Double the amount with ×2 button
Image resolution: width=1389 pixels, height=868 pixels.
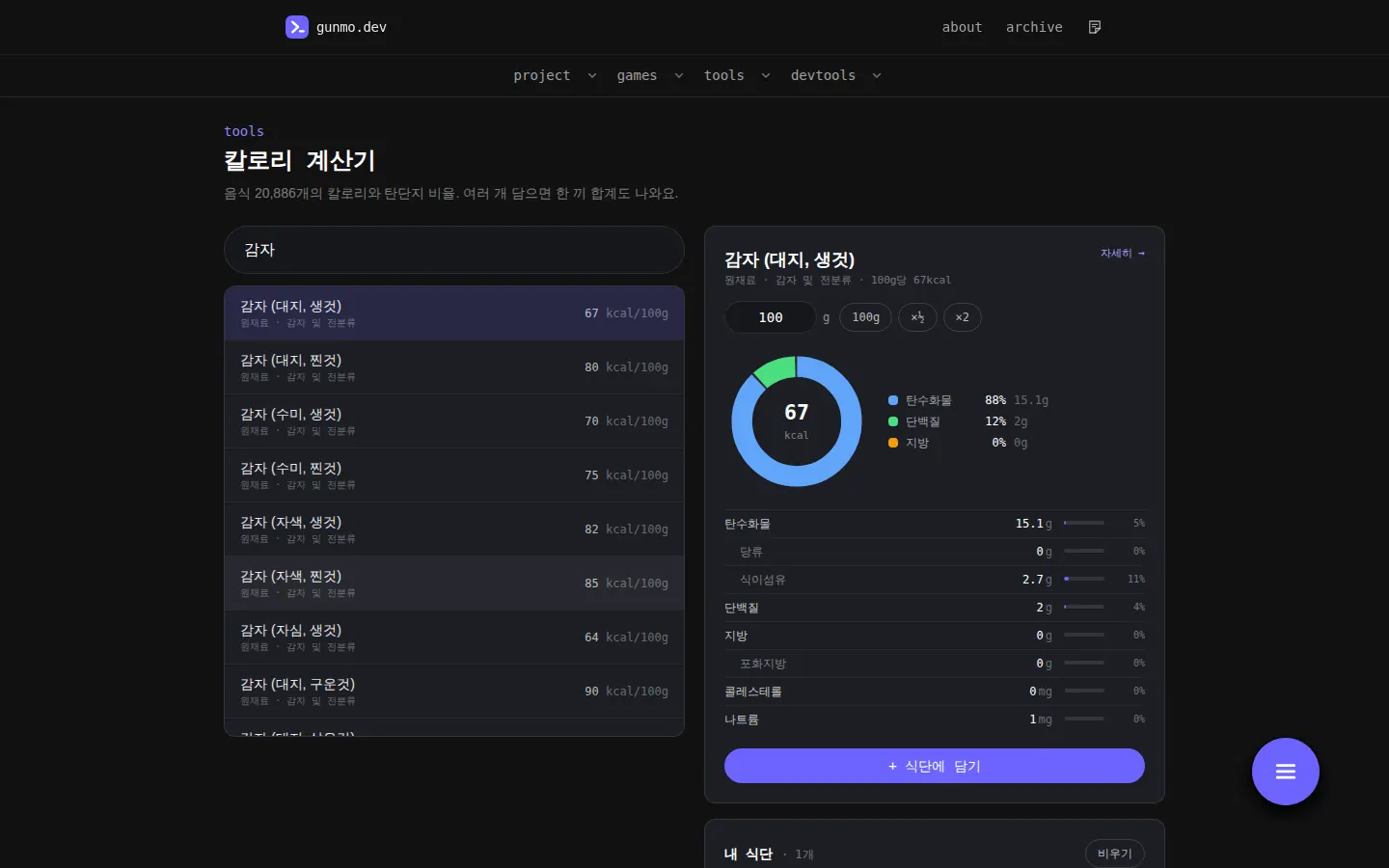pyautogui.click(x=962, y=317)
